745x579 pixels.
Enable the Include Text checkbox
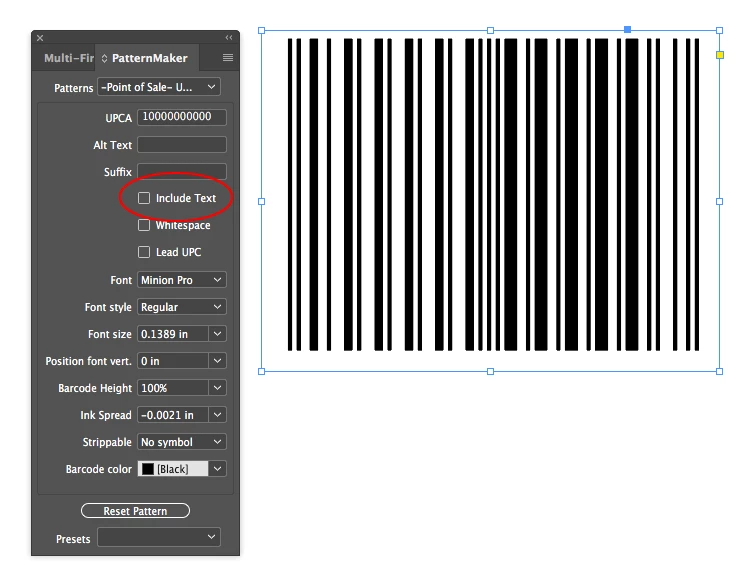pos(144,198)
